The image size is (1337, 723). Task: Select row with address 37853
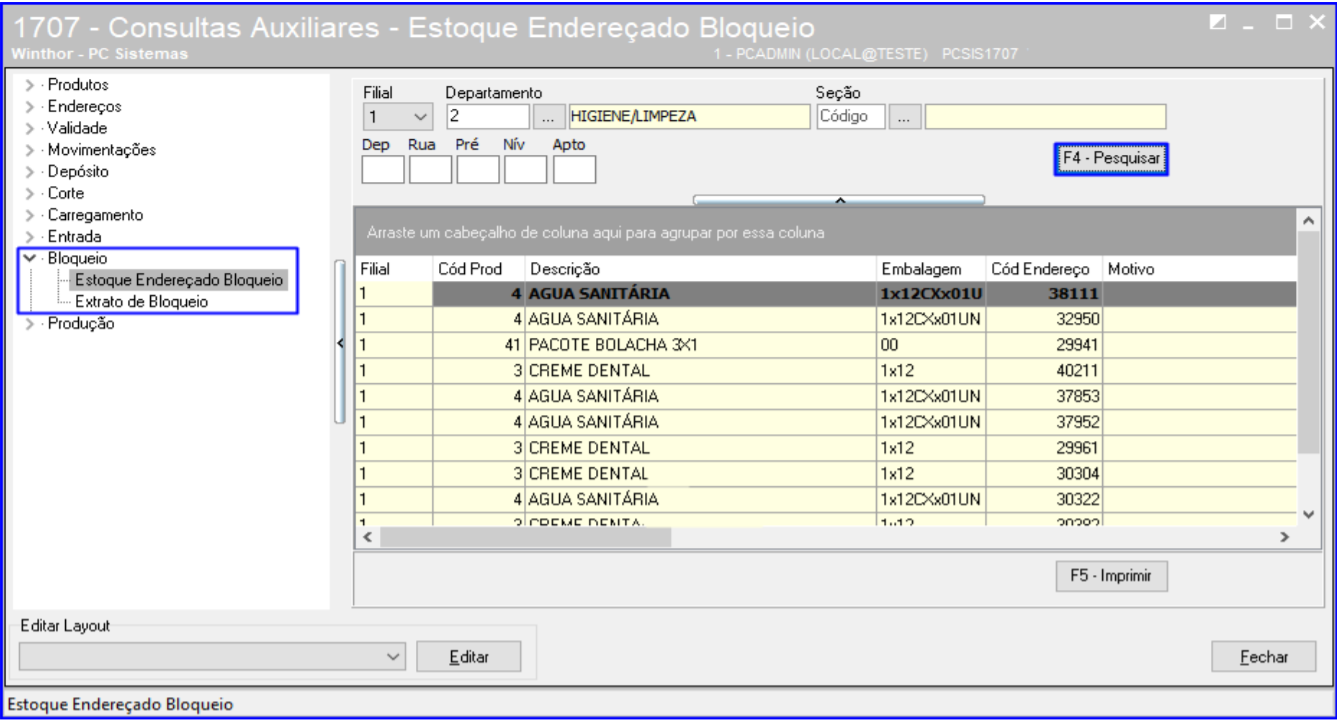coord(826,396)
